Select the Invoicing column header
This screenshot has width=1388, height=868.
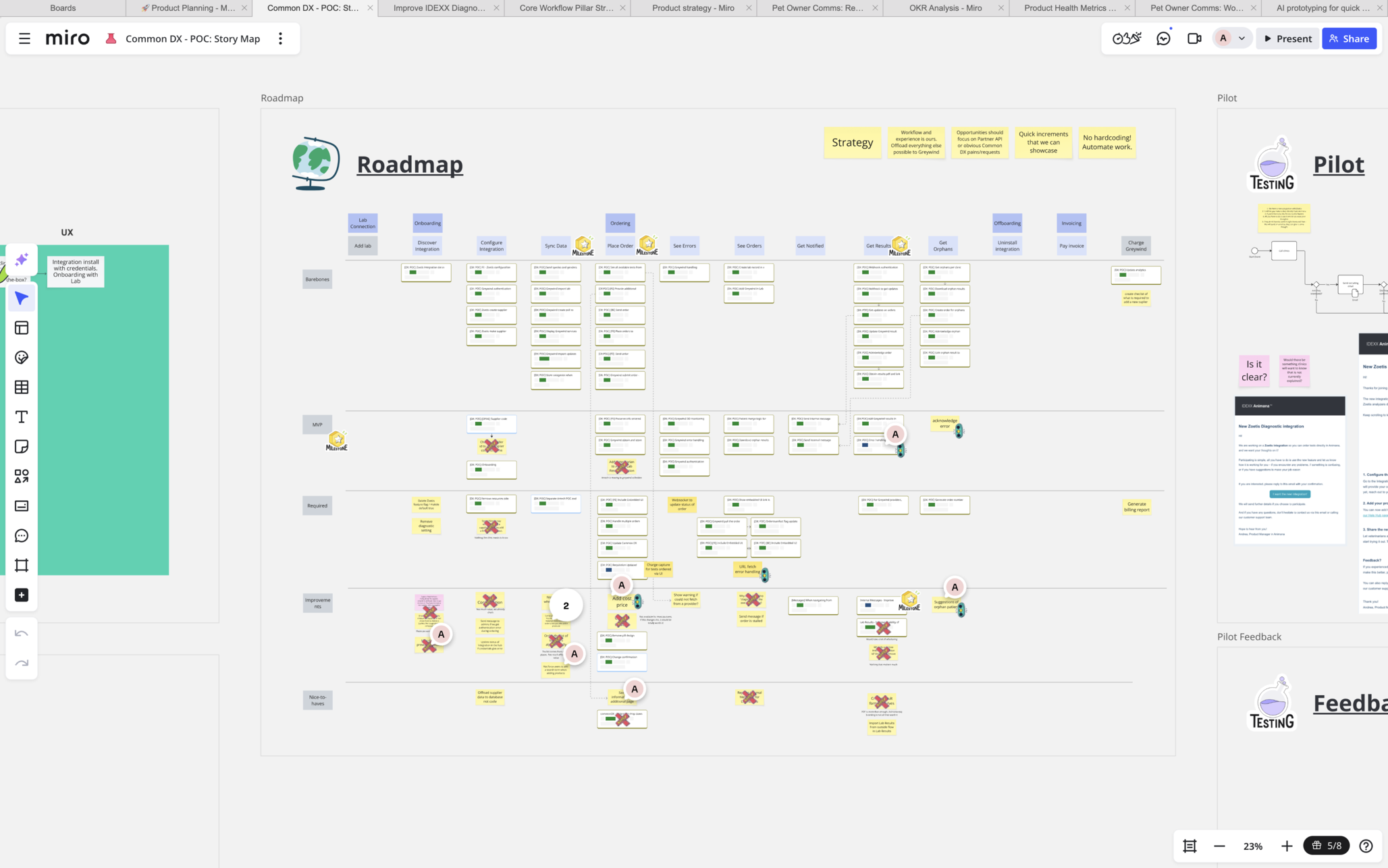click(1071, 223)
